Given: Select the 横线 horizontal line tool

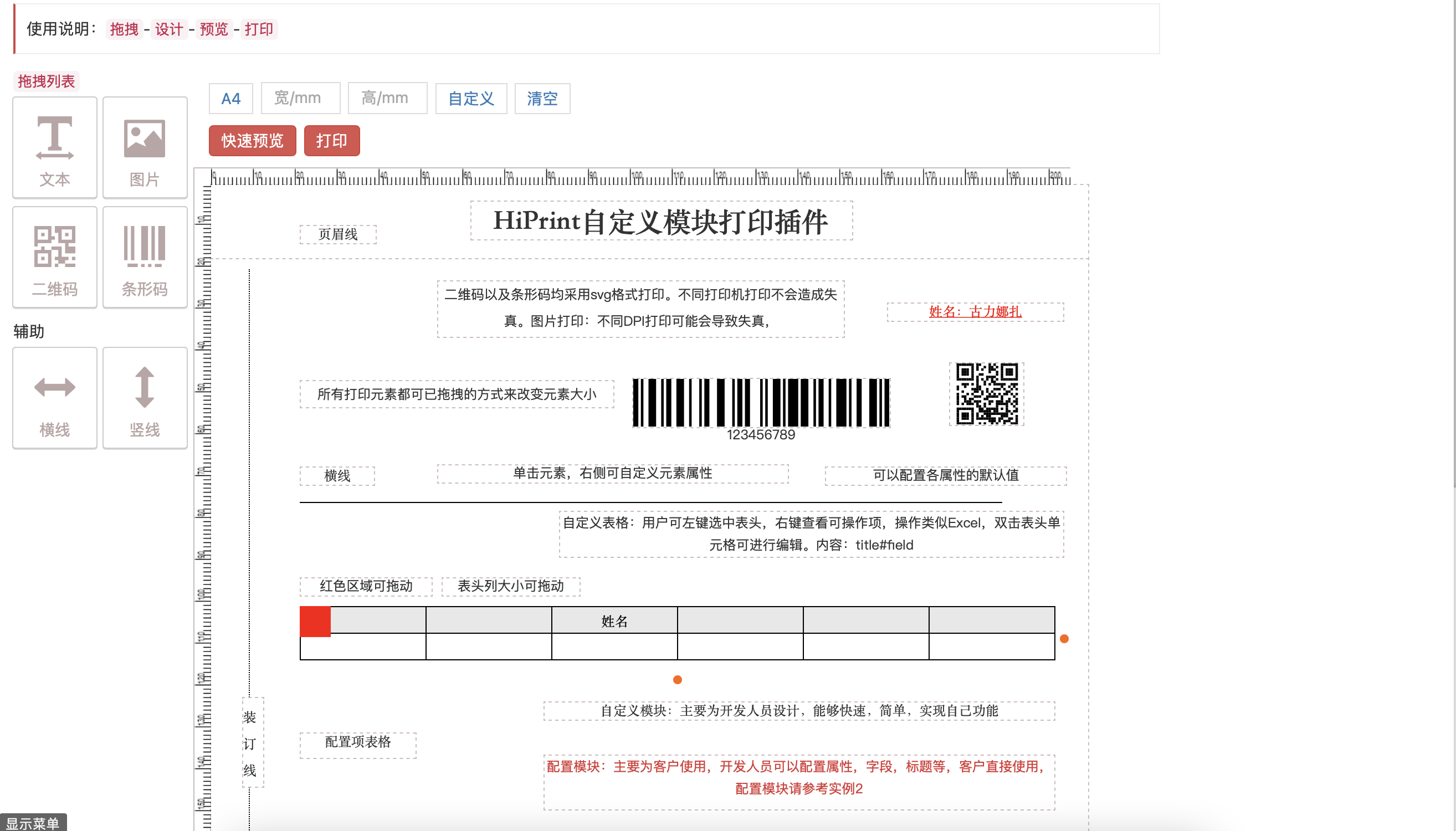Looking at the screenshot, I should [x=55, y=398].
